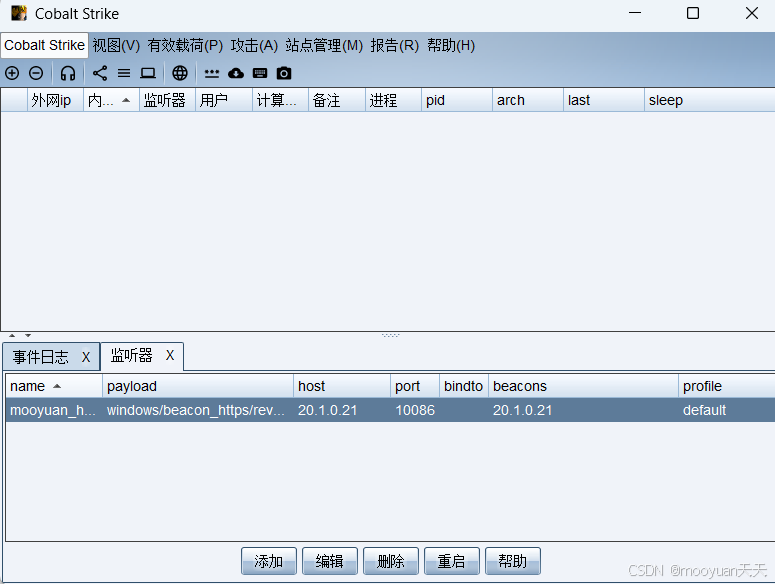The width and height of the screenshot is (775, 584).
Task: Sort sessions by 备注 column
Action: pos(337,100)
